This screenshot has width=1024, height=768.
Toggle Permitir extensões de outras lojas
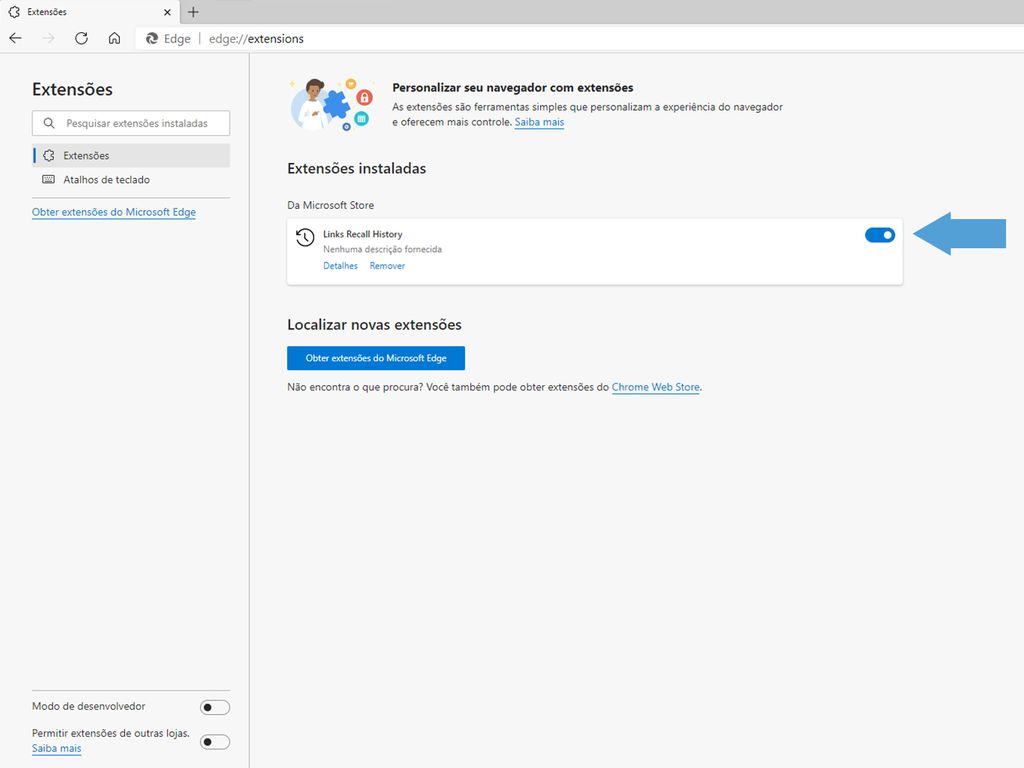215,742
